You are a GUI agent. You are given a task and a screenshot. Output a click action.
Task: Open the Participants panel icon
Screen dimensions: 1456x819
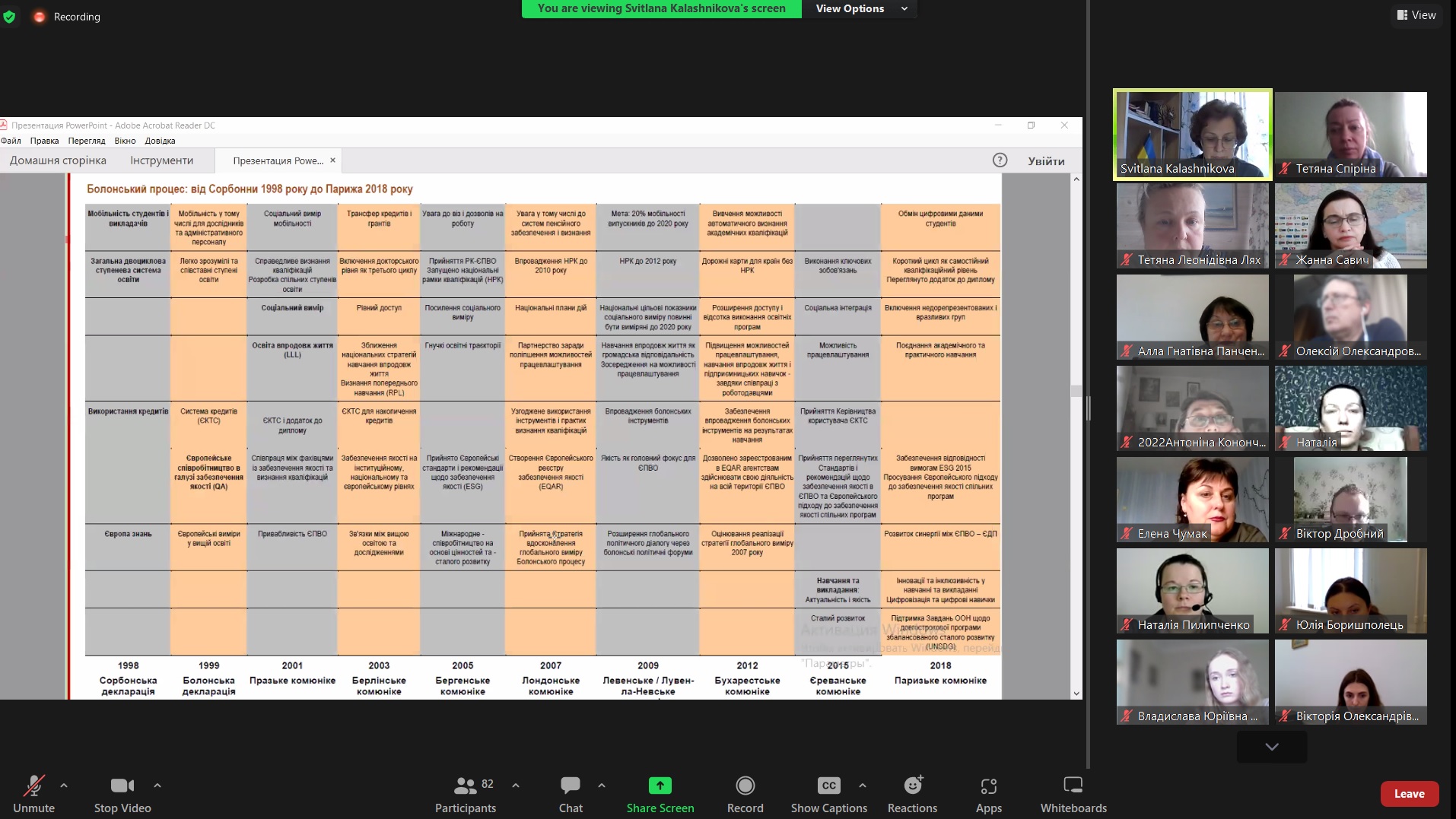pyautogui.click(x=465, y=786)
